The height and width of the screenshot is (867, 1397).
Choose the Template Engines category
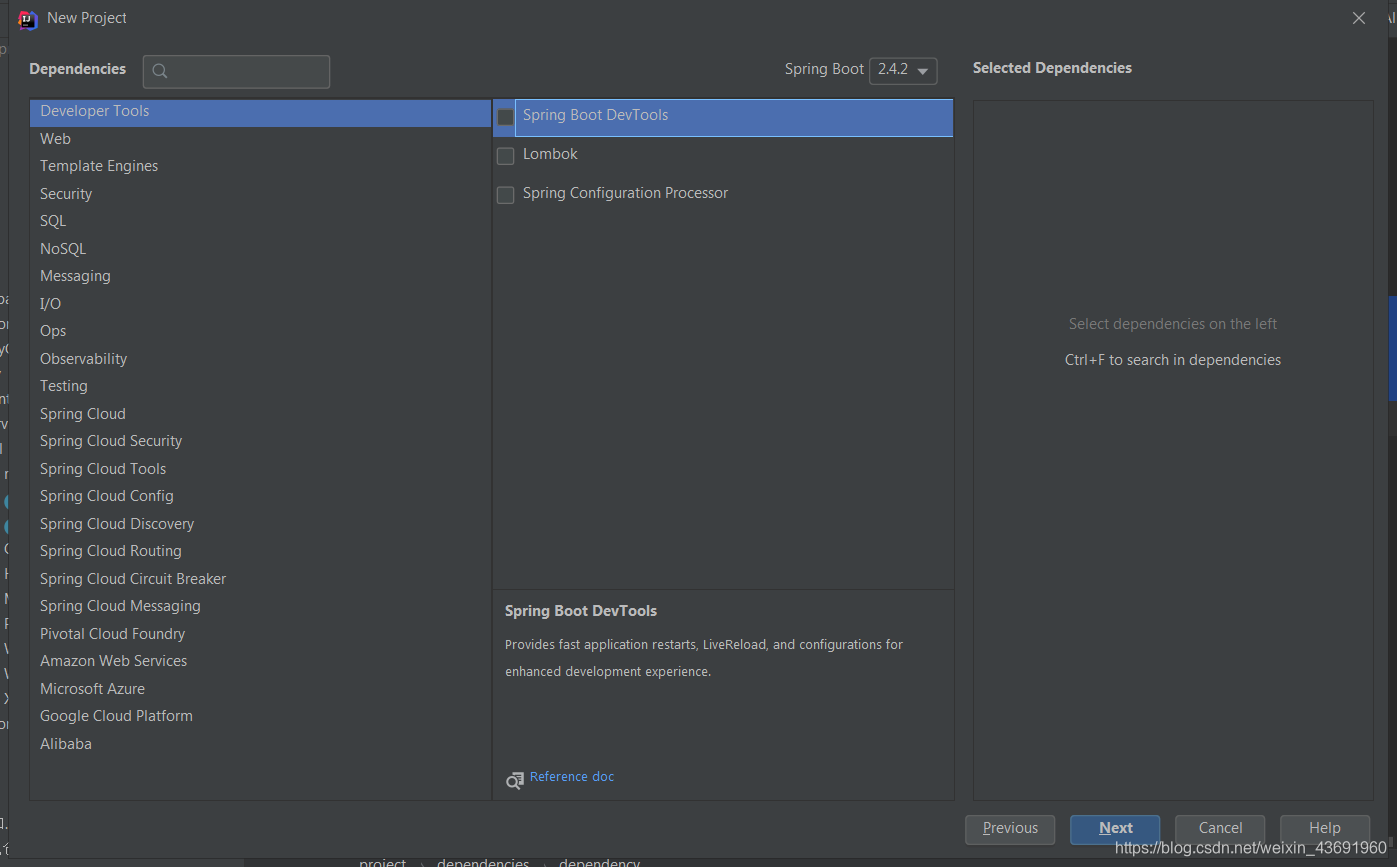(260, 166)
